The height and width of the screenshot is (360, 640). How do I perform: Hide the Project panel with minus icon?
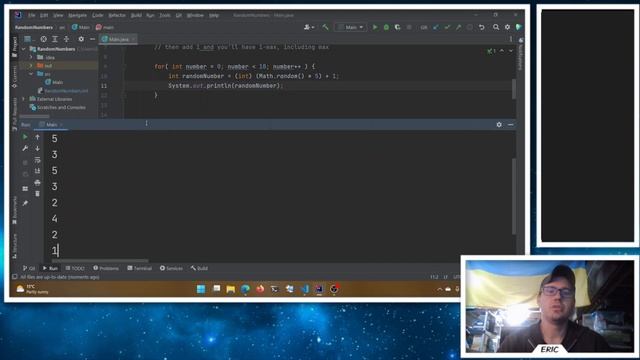(92, 39)
